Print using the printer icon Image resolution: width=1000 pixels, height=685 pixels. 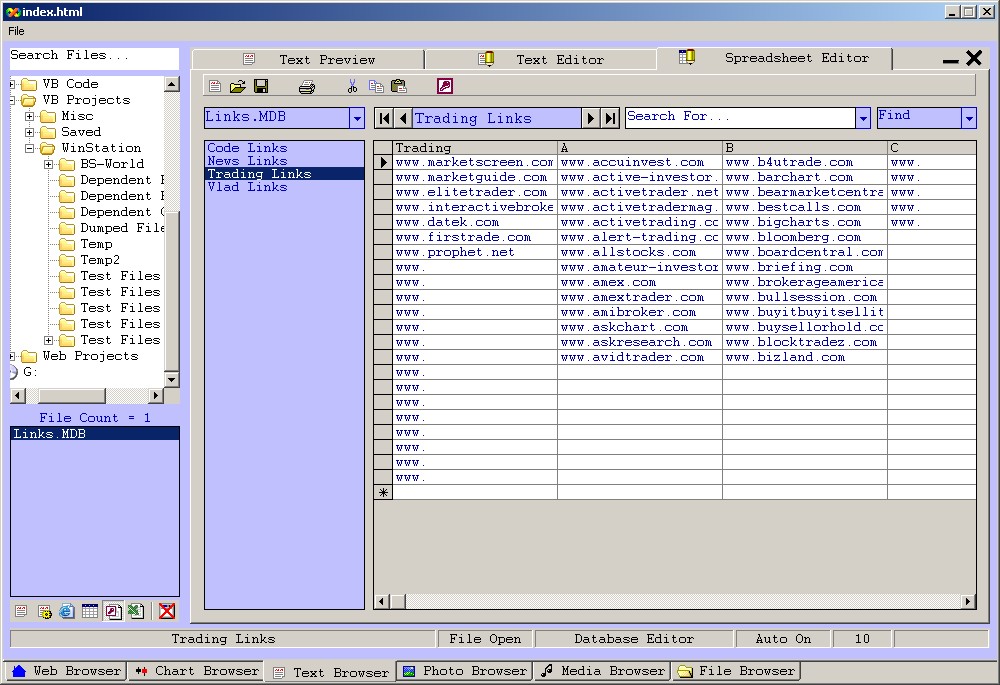coord(307,87)
